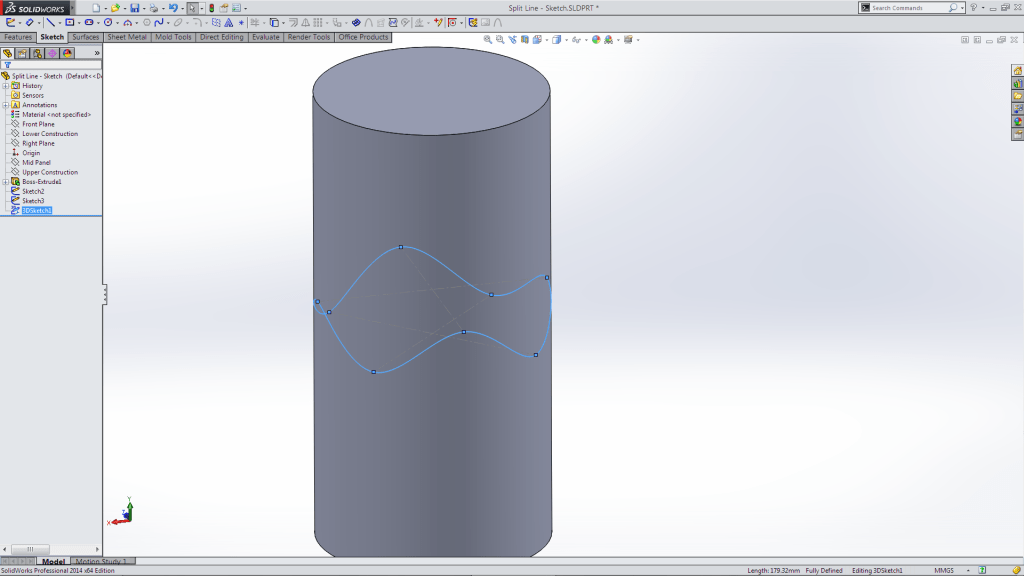The height and width of the screenshot is (576, 1024).
Task: Select the Spline tool in sketch toolbar
Action: pos(158,21)
